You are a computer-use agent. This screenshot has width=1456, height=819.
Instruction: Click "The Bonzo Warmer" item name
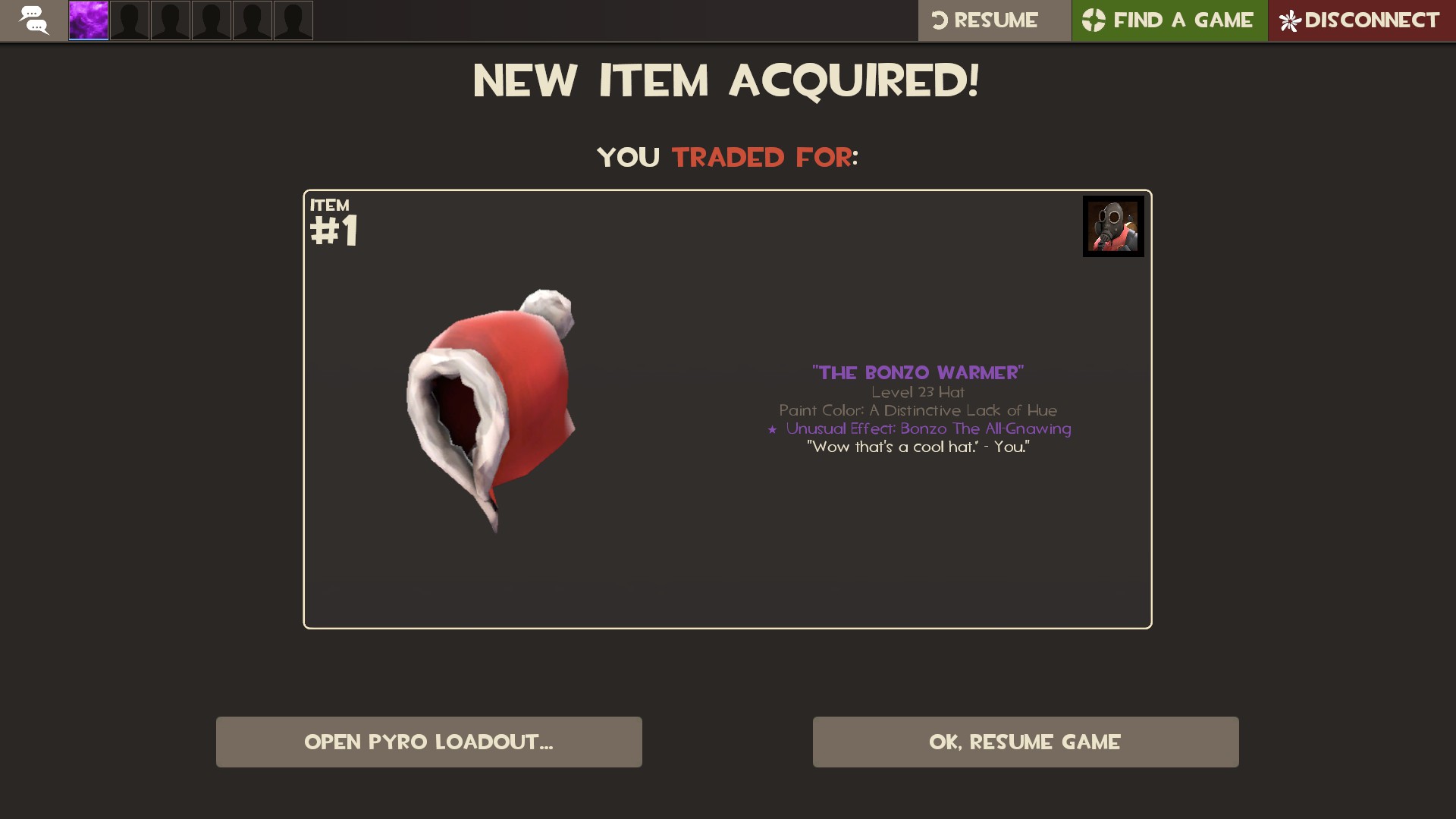click(x=918, y=372)
